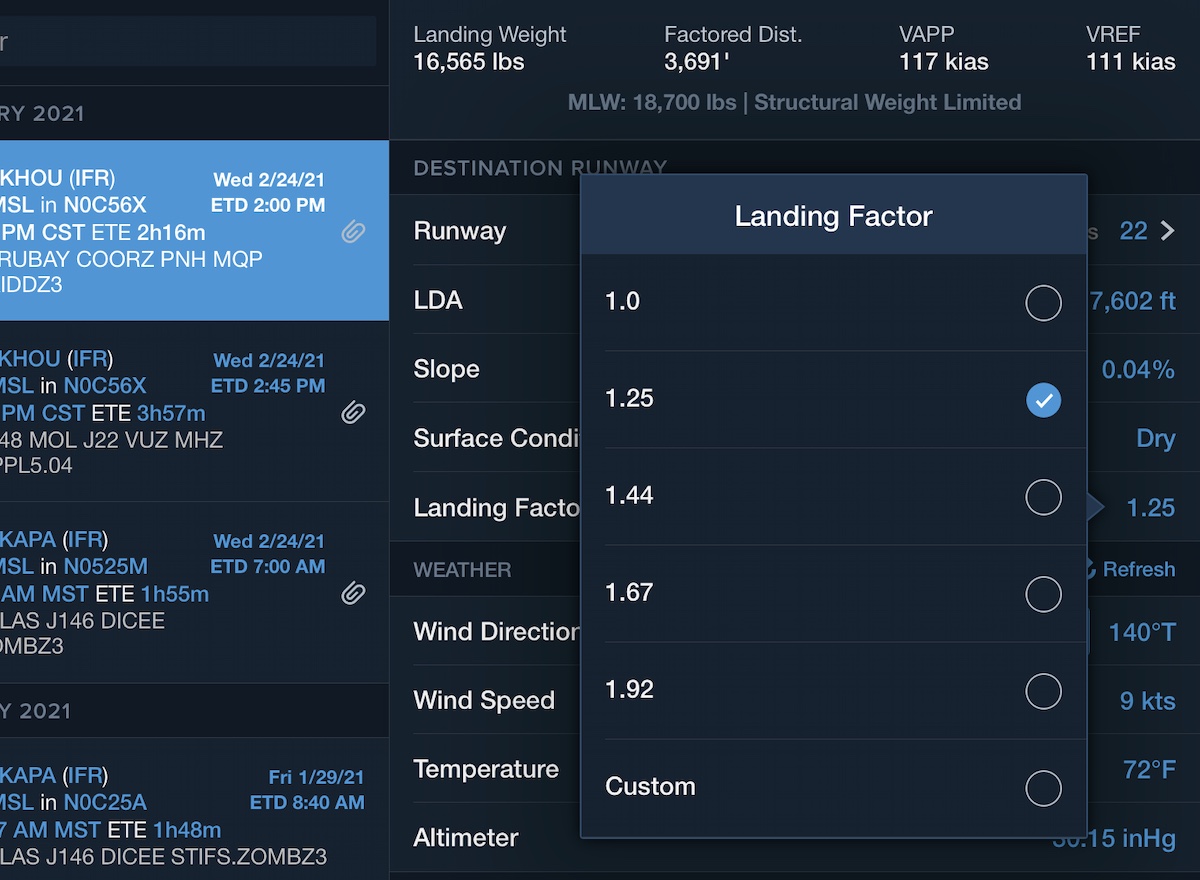Edit the Wind Direction 140°T value

click(x=1141, y=633)
